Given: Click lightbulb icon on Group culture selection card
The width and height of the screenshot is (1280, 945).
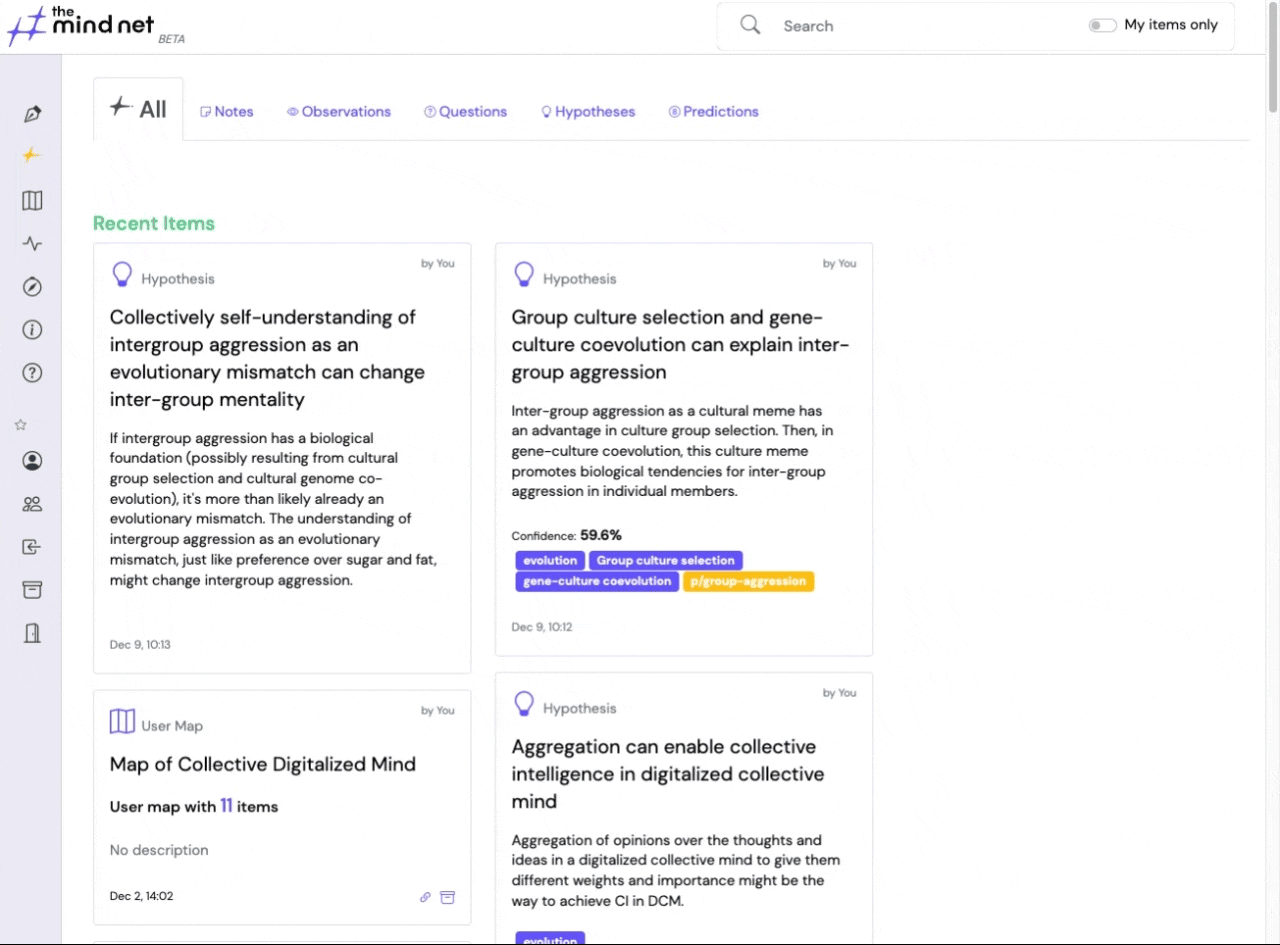Looking at the screenshot, I should coord(524,274).
